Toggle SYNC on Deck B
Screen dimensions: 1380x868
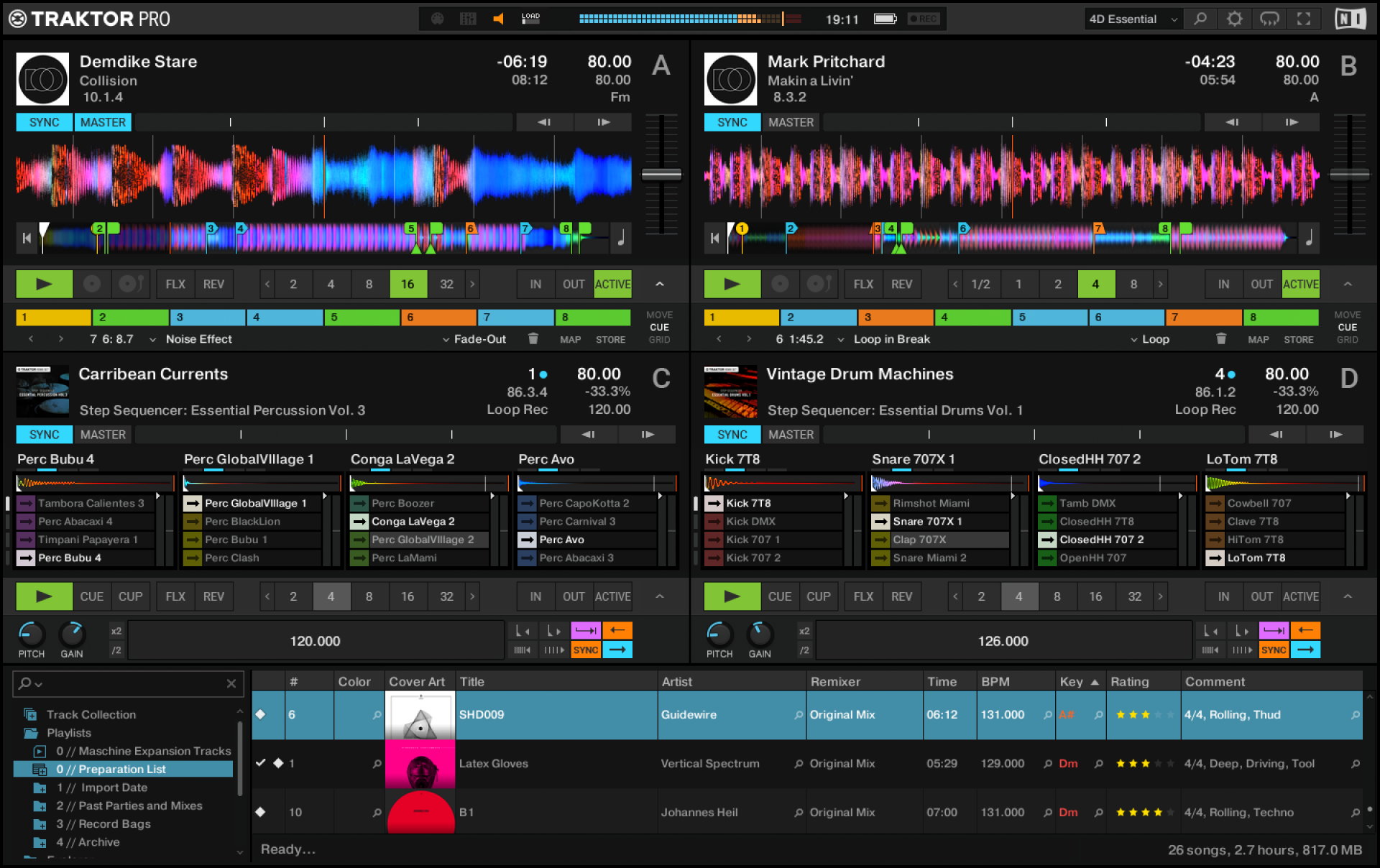[732, 122]
